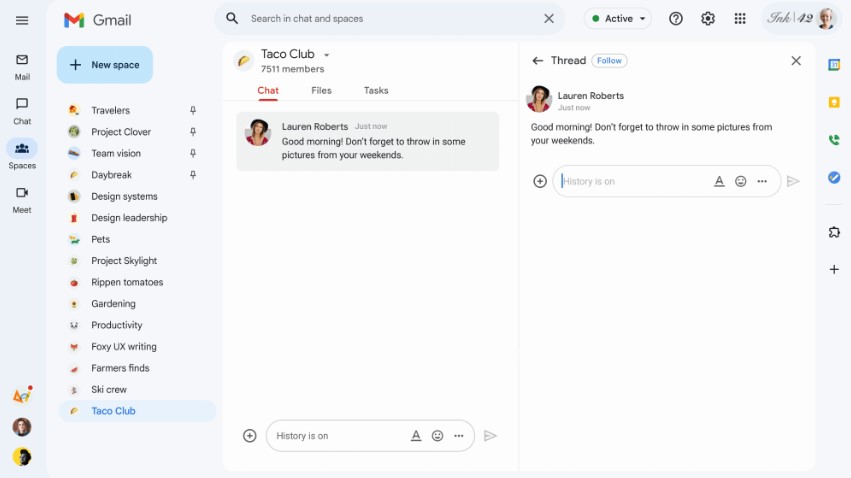Unpin the Team vision space

click(193, 154)
